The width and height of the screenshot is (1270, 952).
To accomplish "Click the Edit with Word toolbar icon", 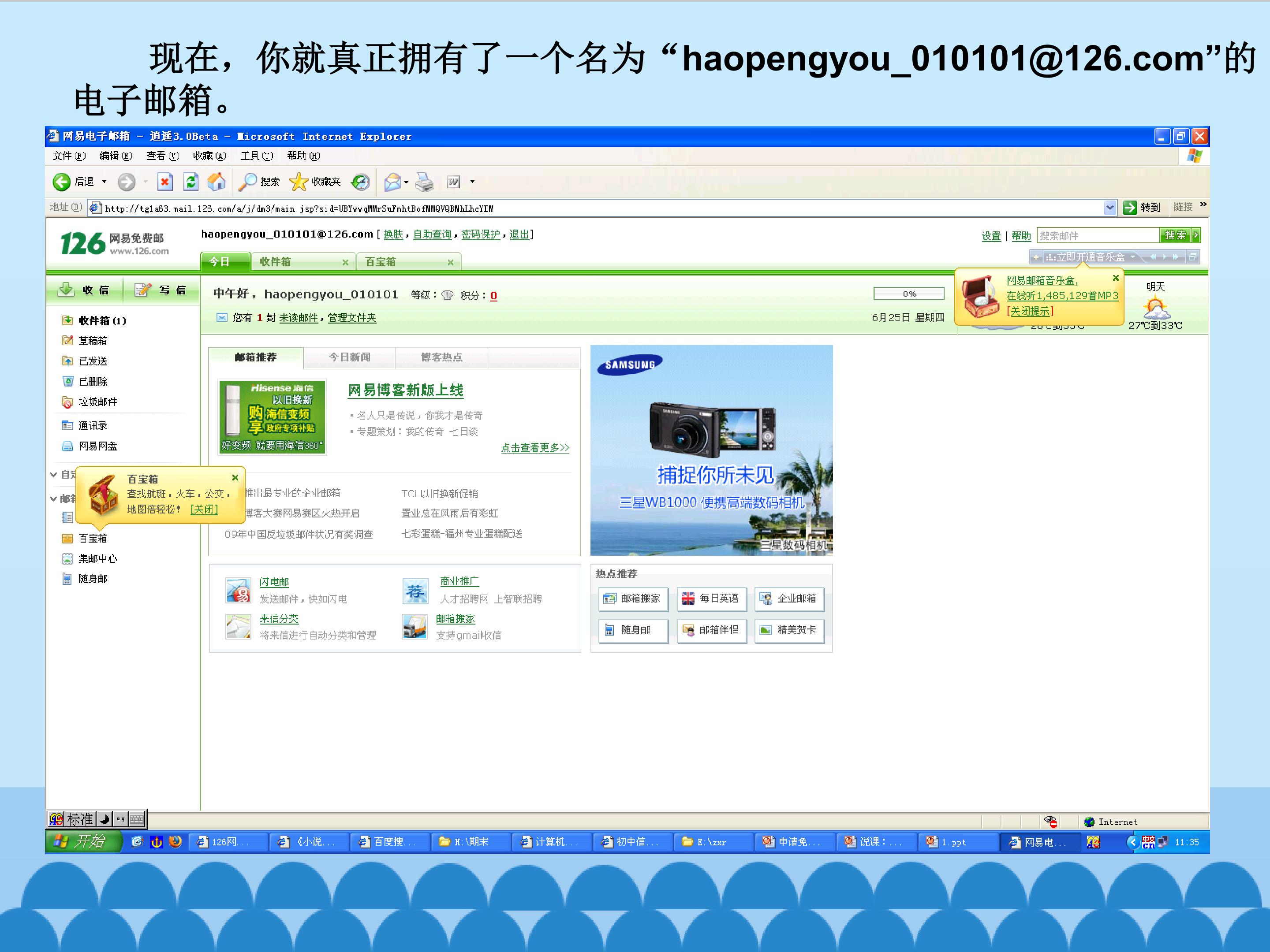I will tap(454, 182).
